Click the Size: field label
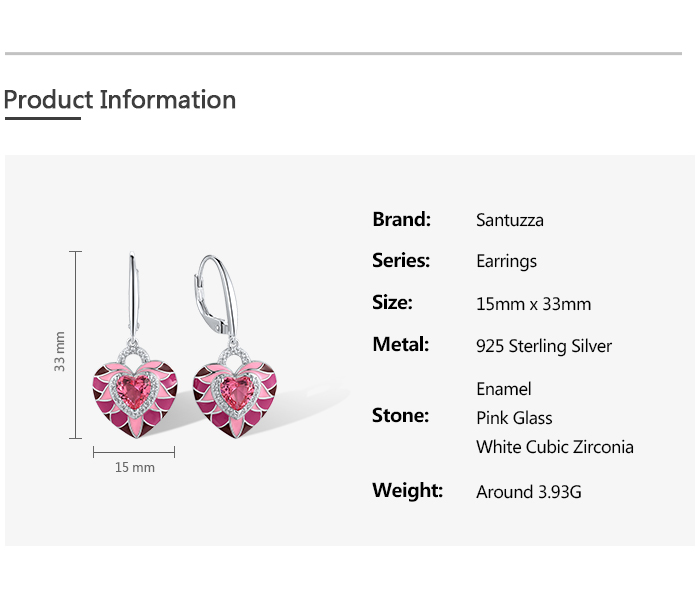The width and height of the screenshot is (700, 596). click(392, 302)
